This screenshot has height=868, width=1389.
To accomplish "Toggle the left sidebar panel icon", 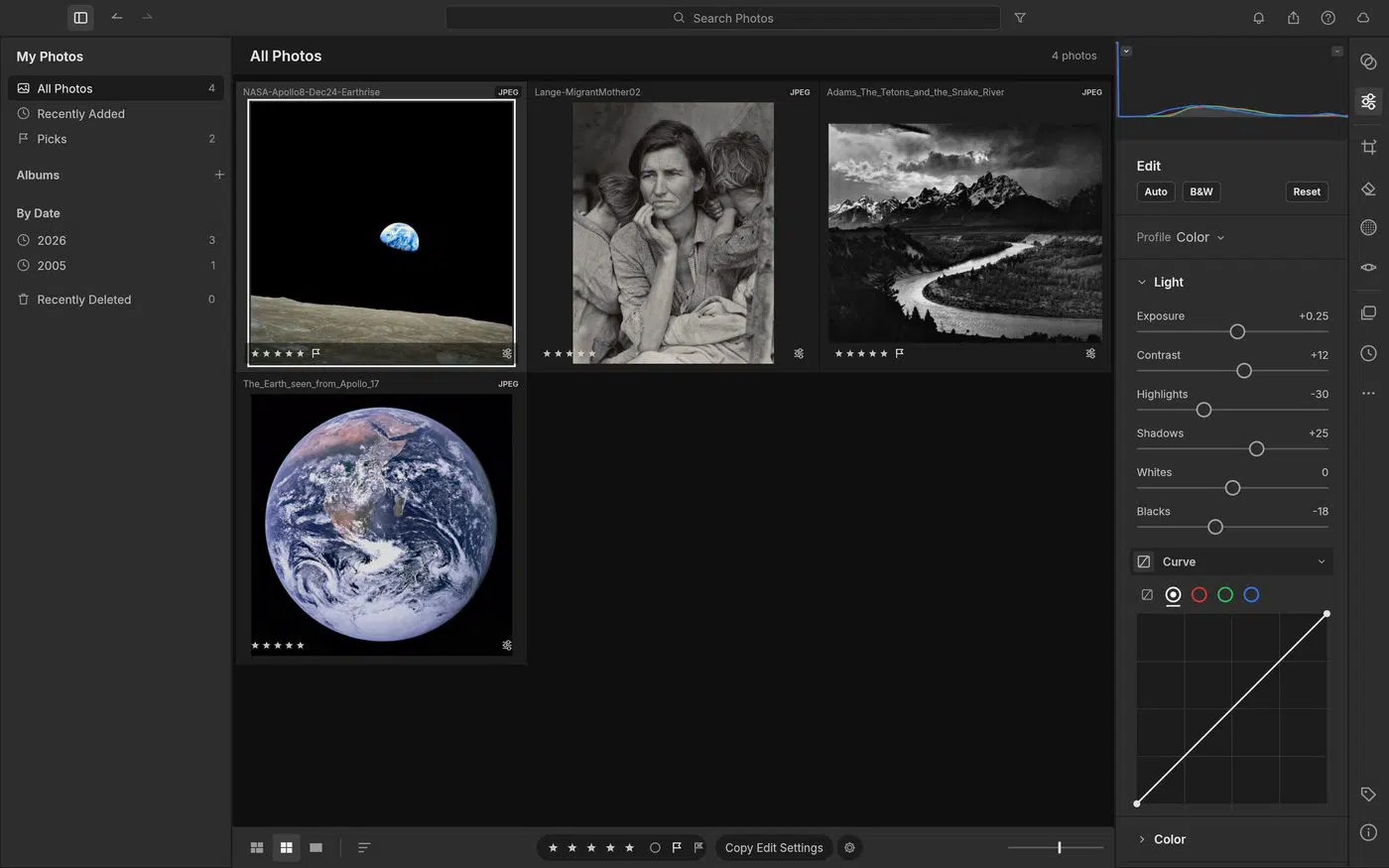I will coord(80,18).
